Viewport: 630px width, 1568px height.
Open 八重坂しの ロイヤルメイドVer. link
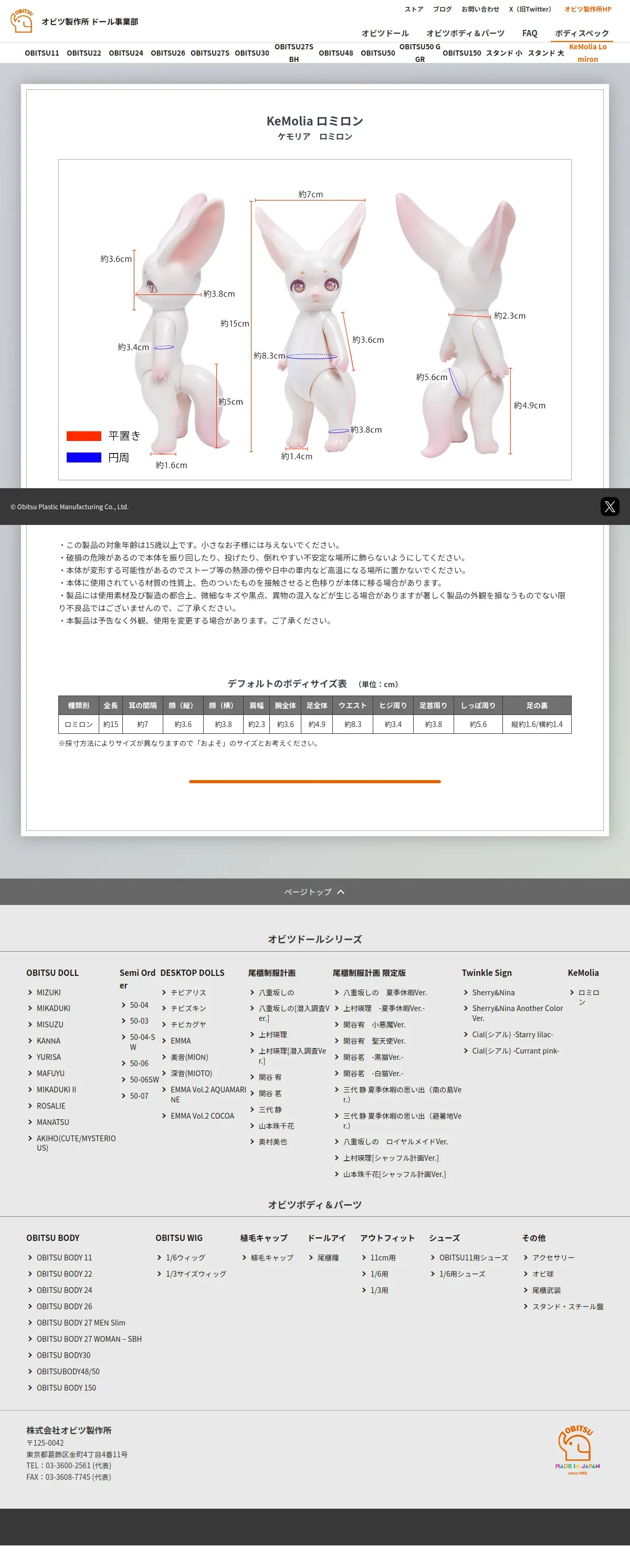[396, 1142]
